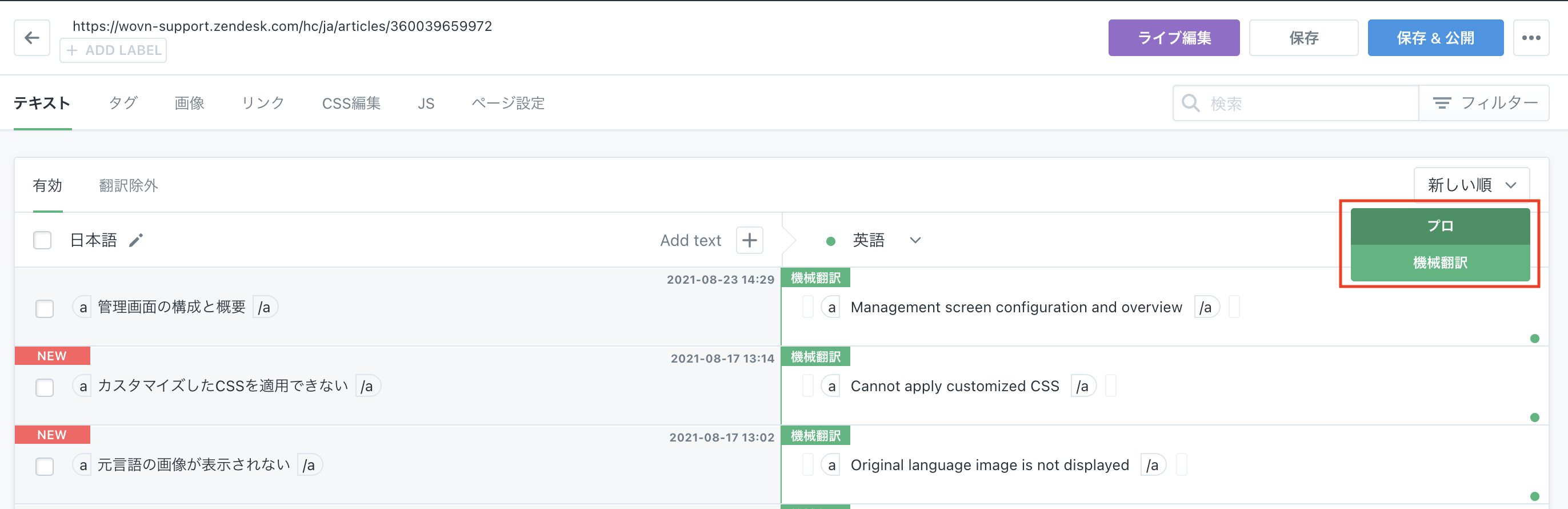Click NEW badge above カスタマイズしたCSS row
Viewport: 1568px width, 509px height.
point(53,356)
